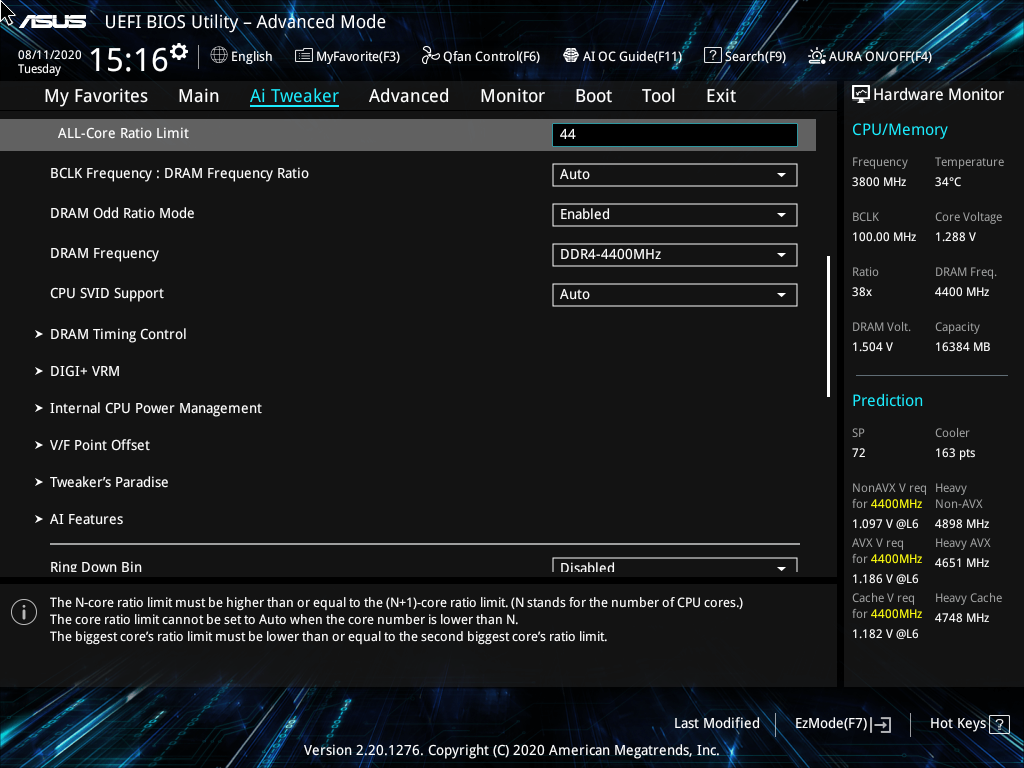Image resolution: width=1024 pixels, height=768 pixels.
Task: Set CPU SVID Support to Auto
Action: tap(674, 294)
